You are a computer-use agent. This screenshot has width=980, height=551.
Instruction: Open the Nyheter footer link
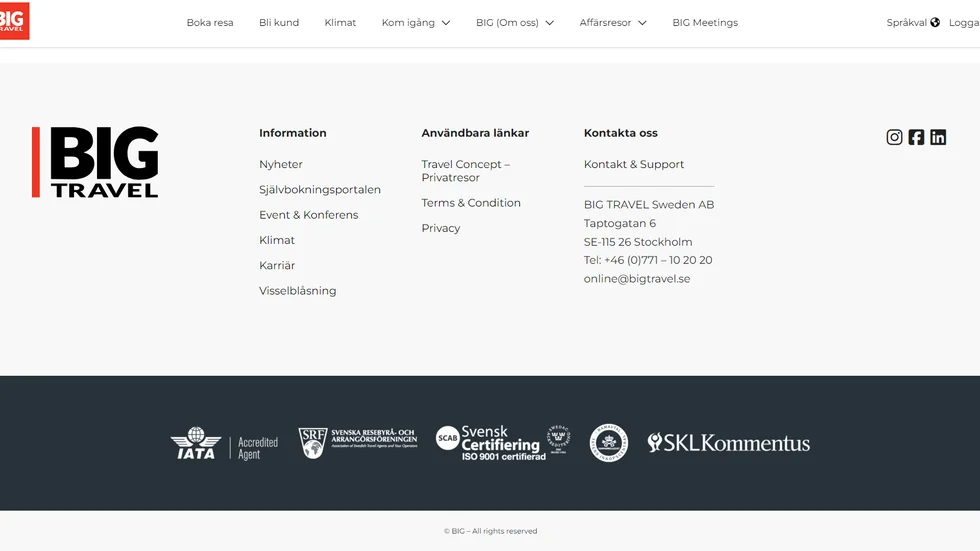(x=281, y=164)
